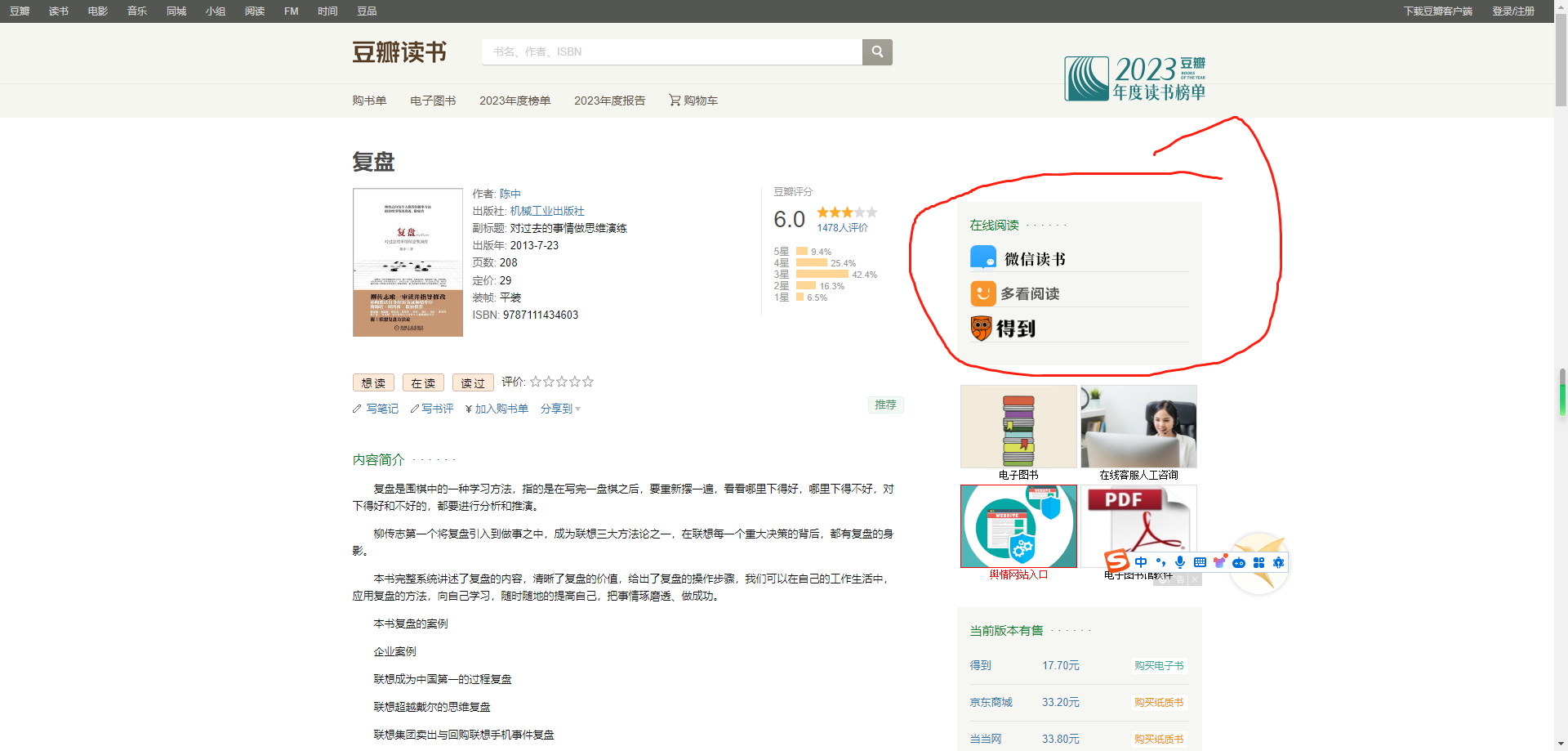
Task: Open 豆品 in top bar
Action: tap(367, 11)
